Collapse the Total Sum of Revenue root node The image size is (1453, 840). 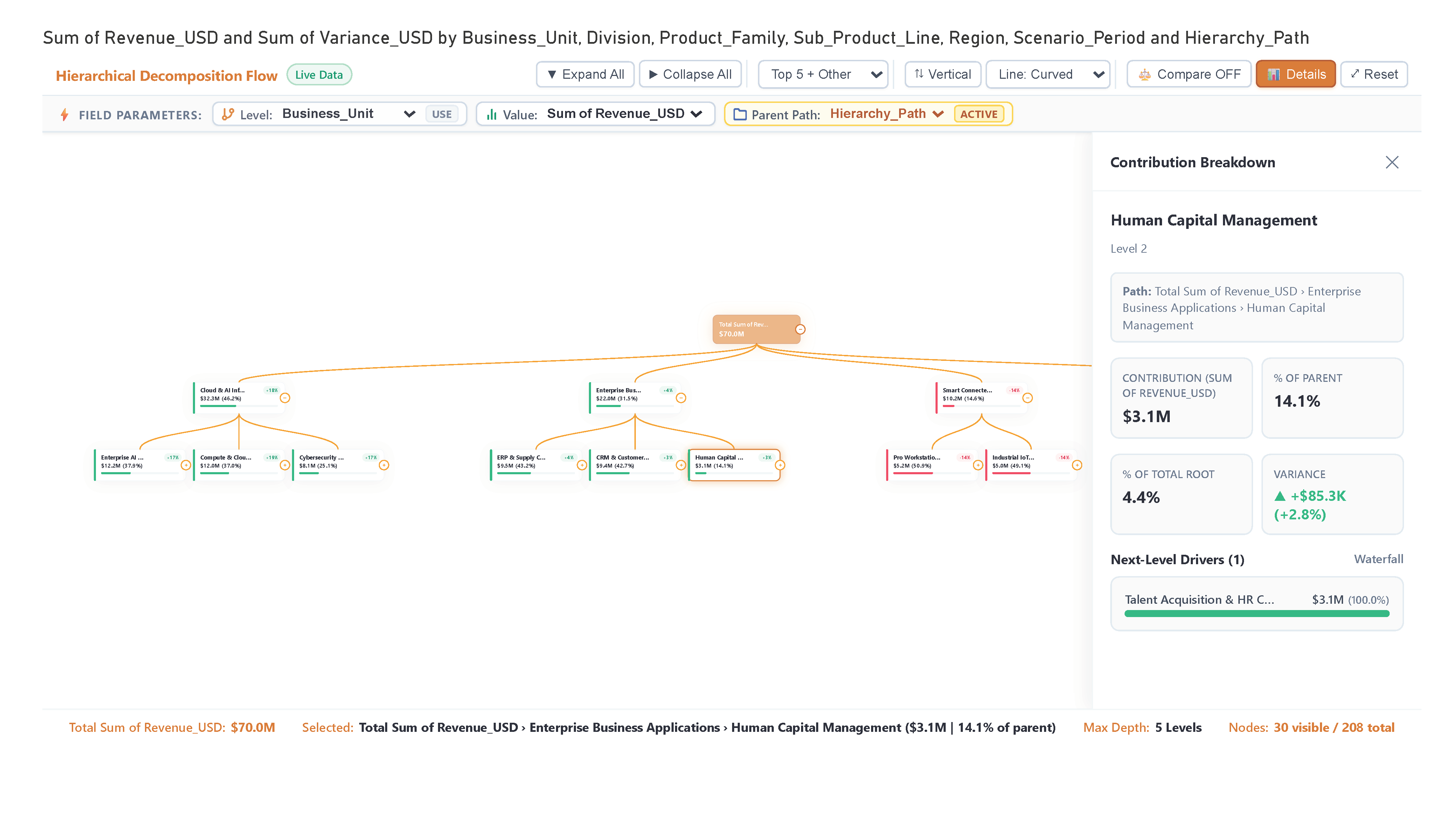[x=800, y=329]
